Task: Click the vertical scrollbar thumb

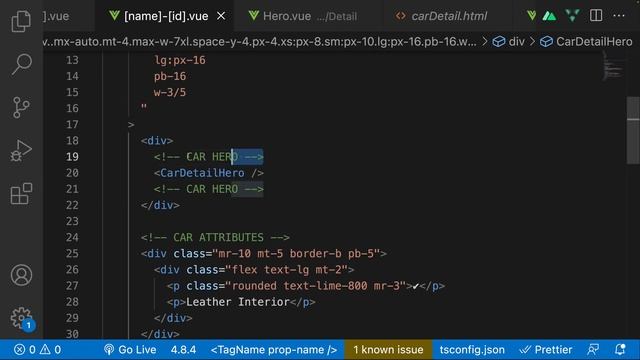Action: coord(633,131)
